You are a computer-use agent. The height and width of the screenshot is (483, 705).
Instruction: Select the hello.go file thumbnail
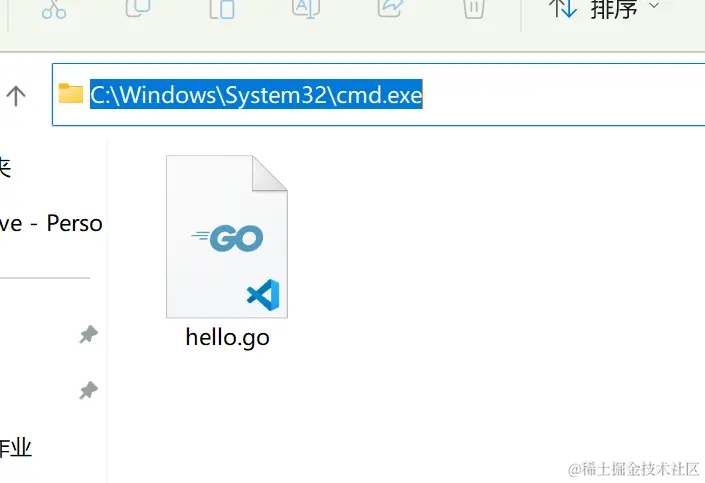pyautogui.click(x=227, y=237)
